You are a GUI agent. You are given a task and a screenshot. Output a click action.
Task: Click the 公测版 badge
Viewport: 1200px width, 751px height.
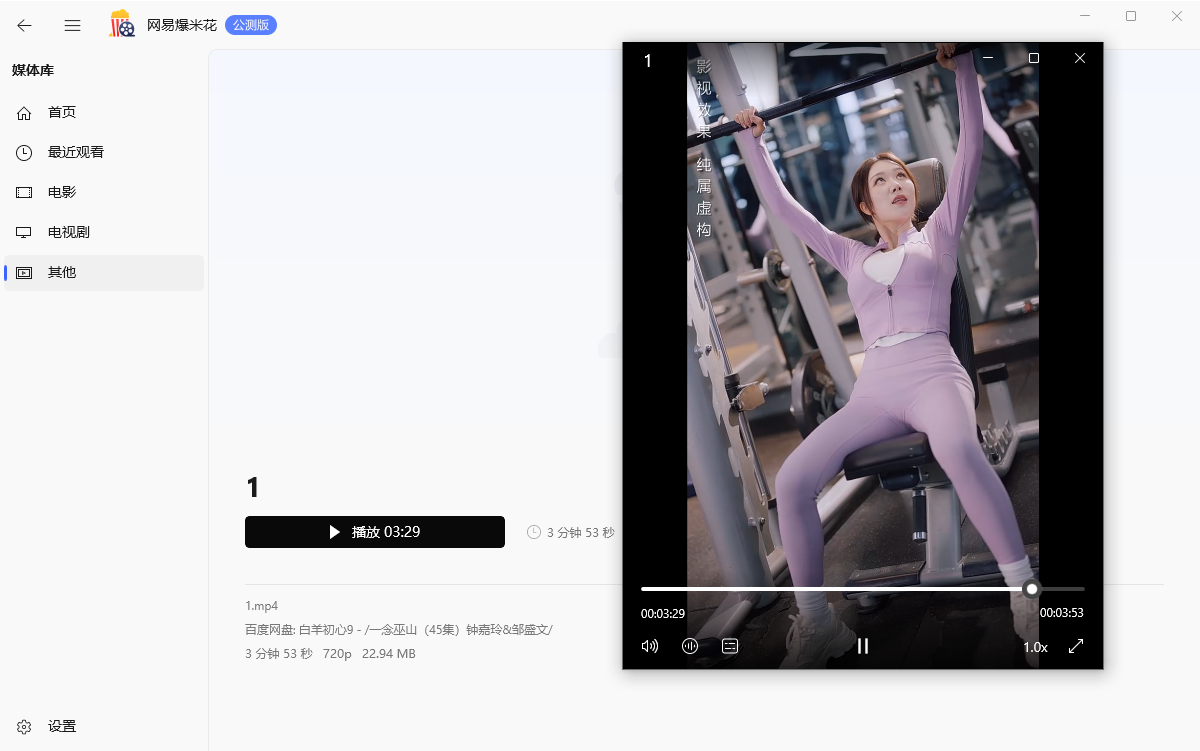(x=250, y=25)
